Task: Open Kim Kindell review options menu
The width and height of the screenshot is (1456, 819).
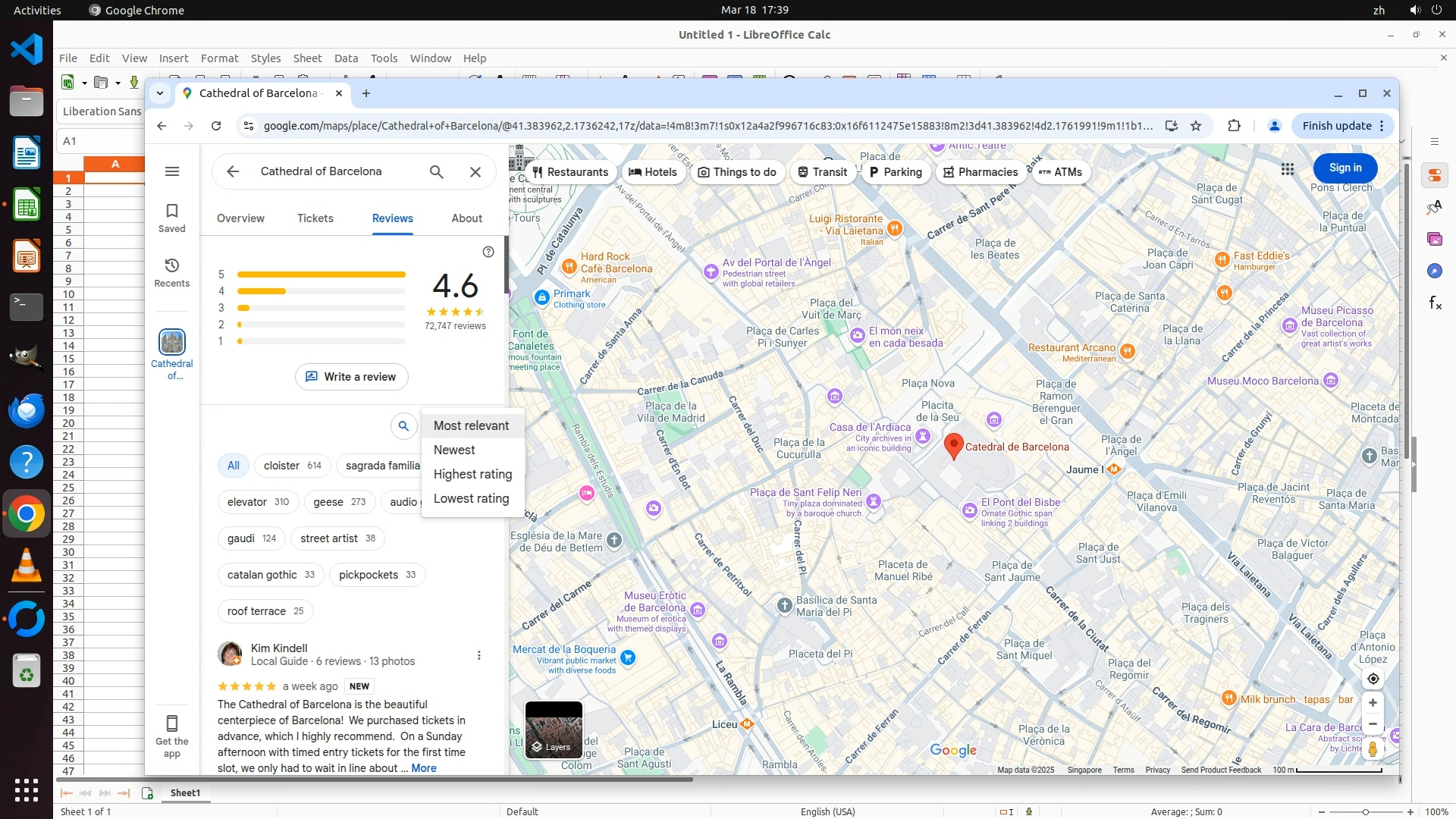Action: coord(479,655)
